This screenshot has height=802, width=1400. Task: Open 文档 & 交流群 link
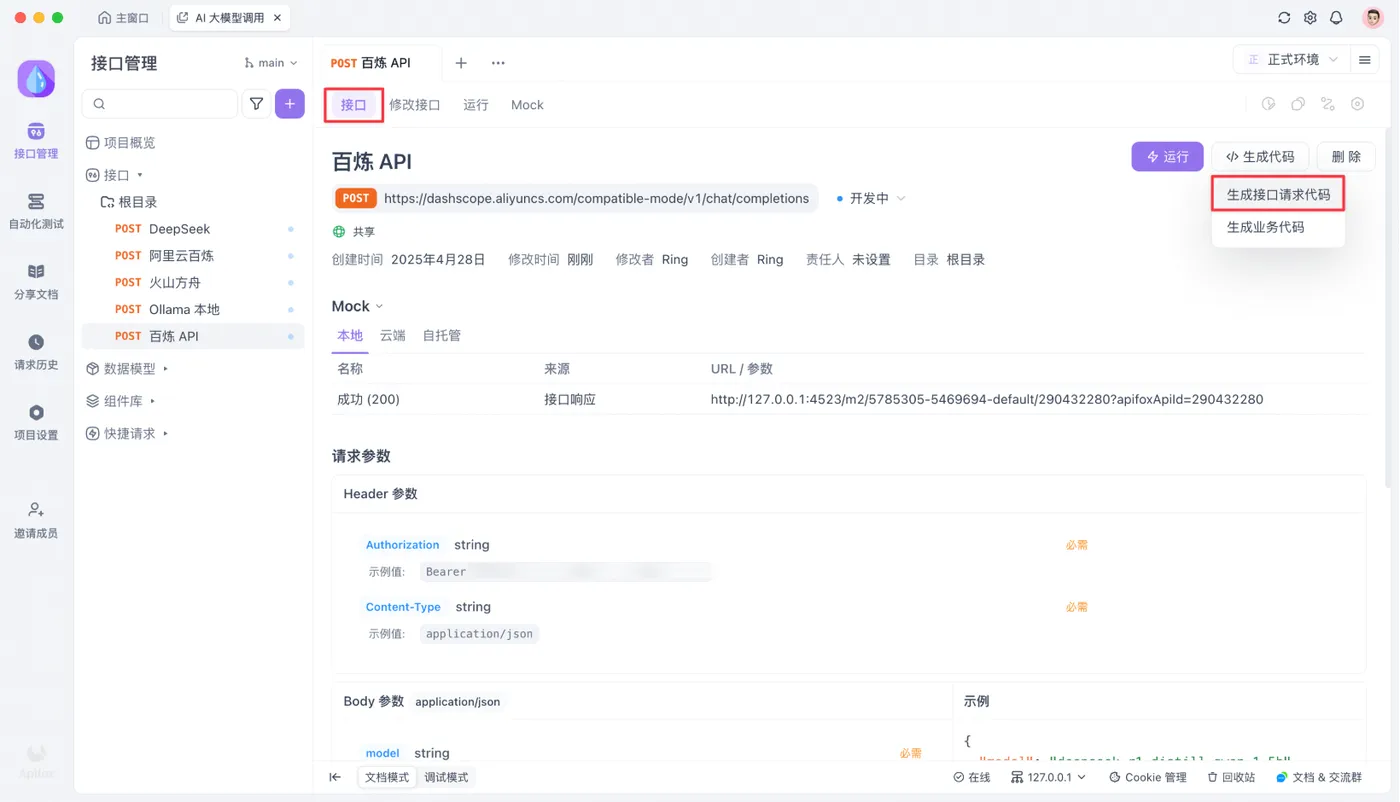point(1319,777)
